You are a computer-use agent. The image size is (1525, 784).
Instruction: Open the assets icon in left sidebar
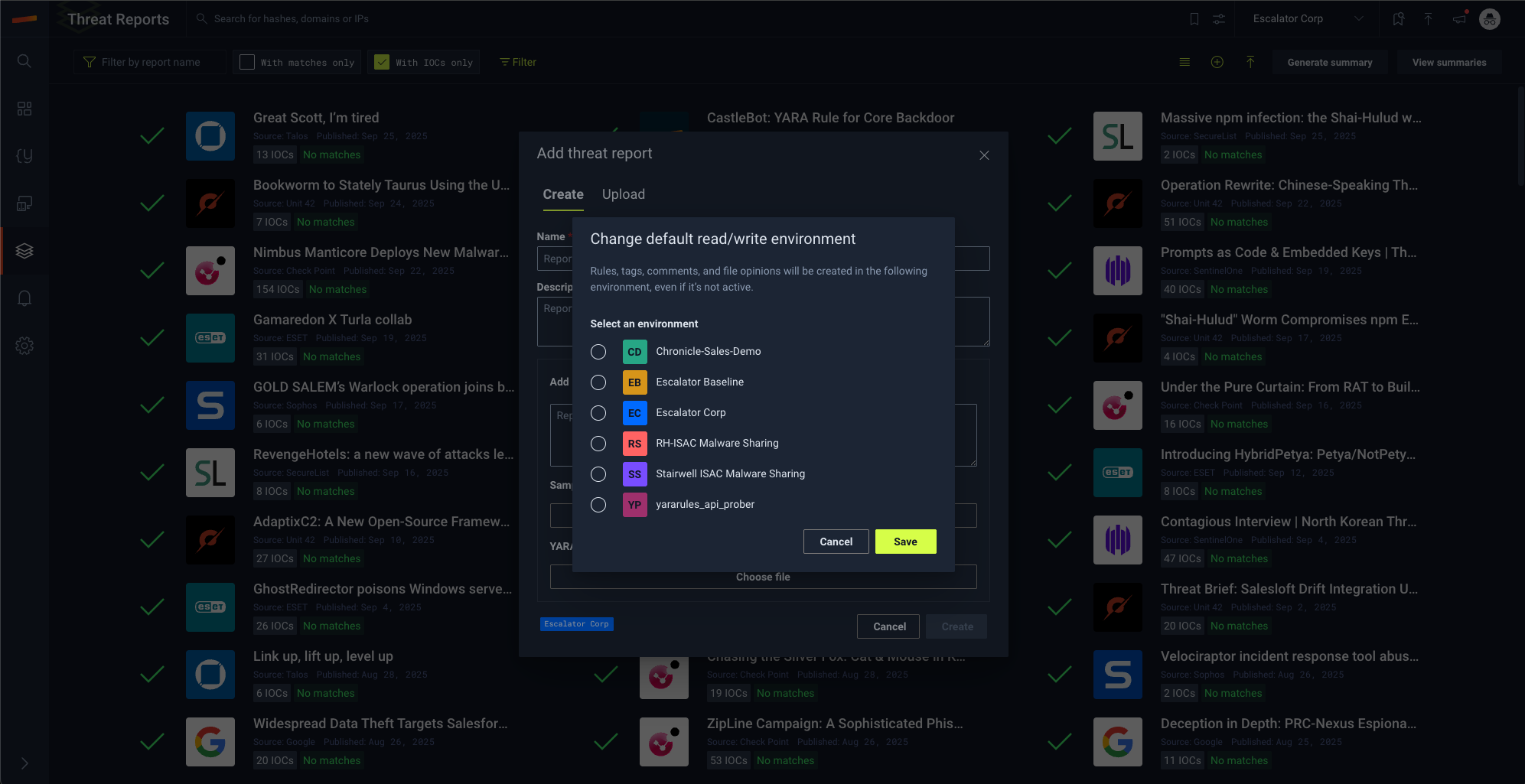(x=24, y=203)
